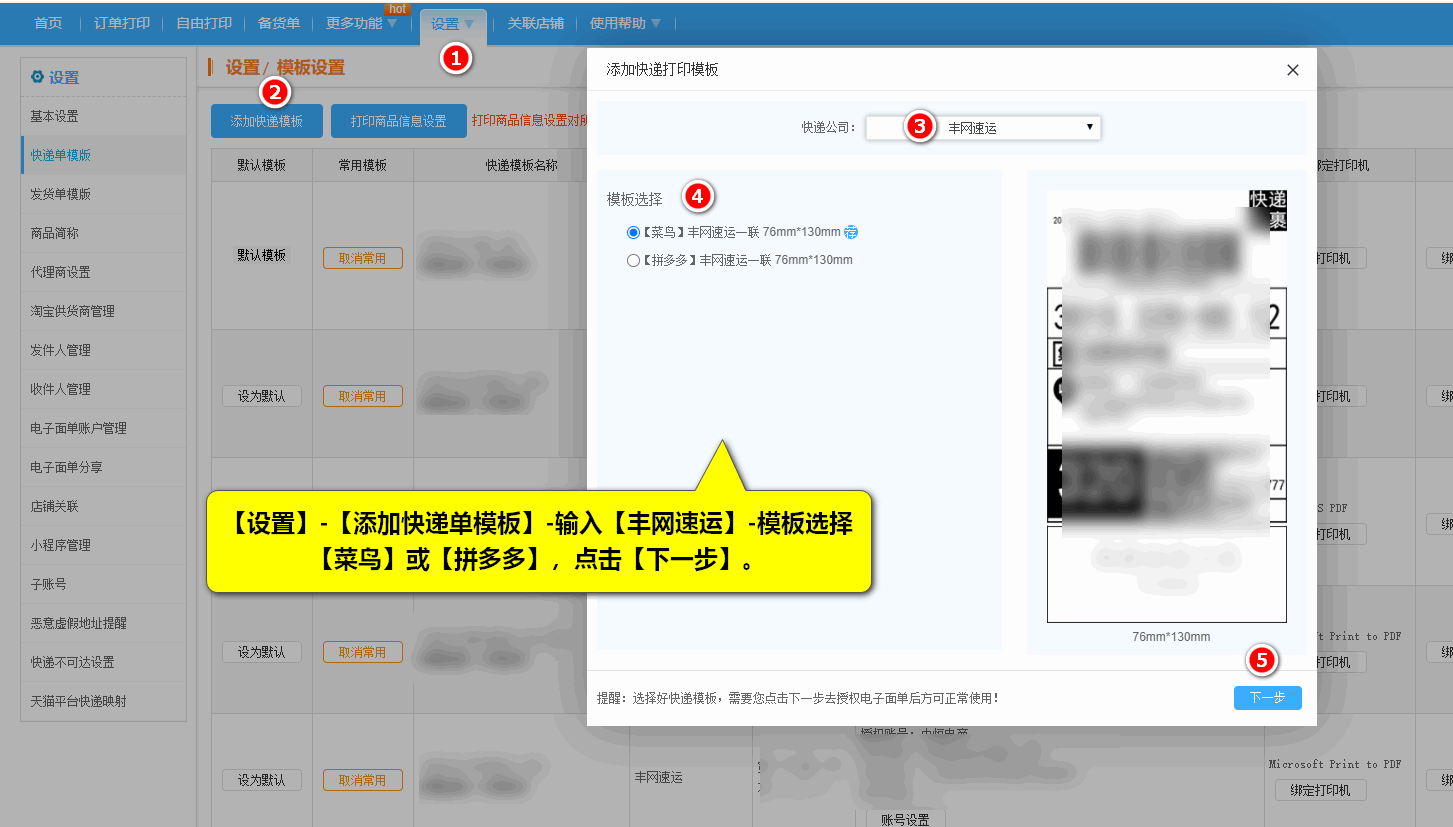Open 小程序管理 in the sidebar
The width and height of the screenshot is (1453, 827).
click(104, 546)
